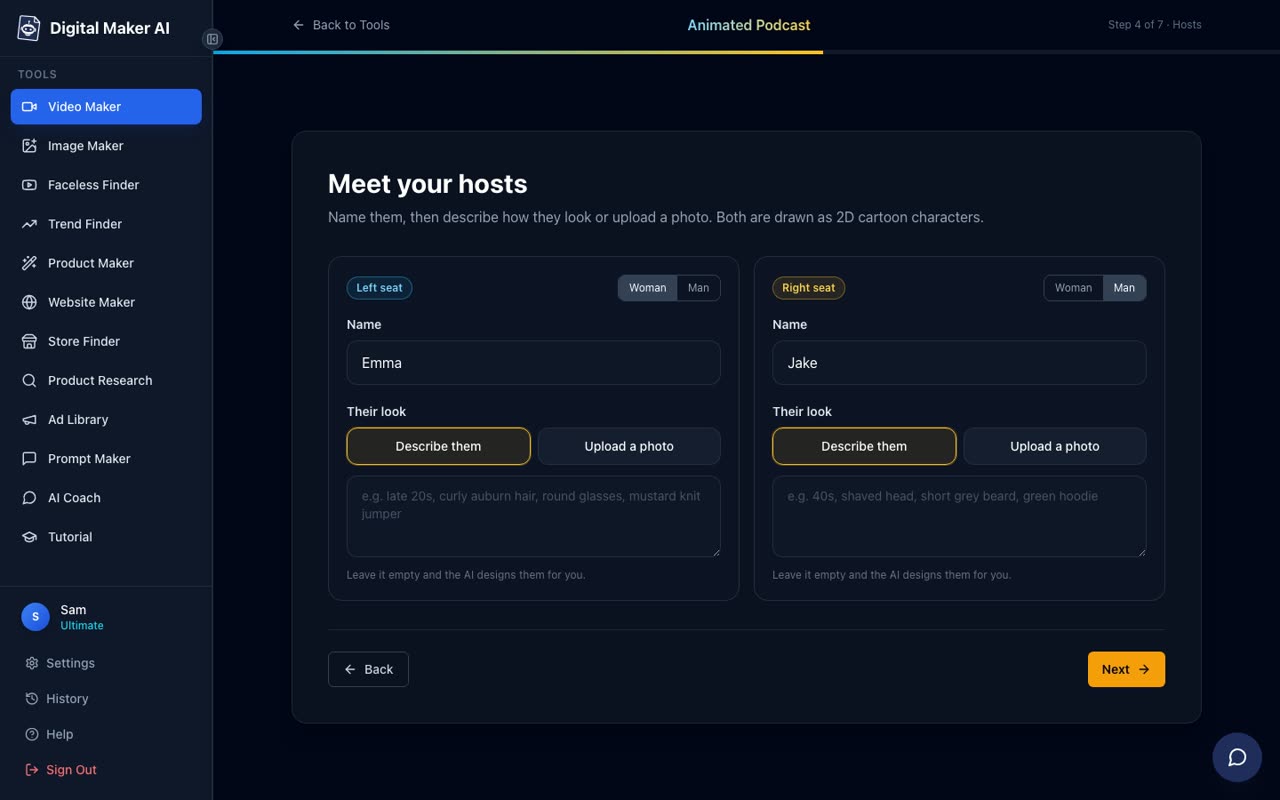The width and height of the screenshot is (1280, 800).
Task: Select Man for the Right seat host
Action: tap(1124, 288)
